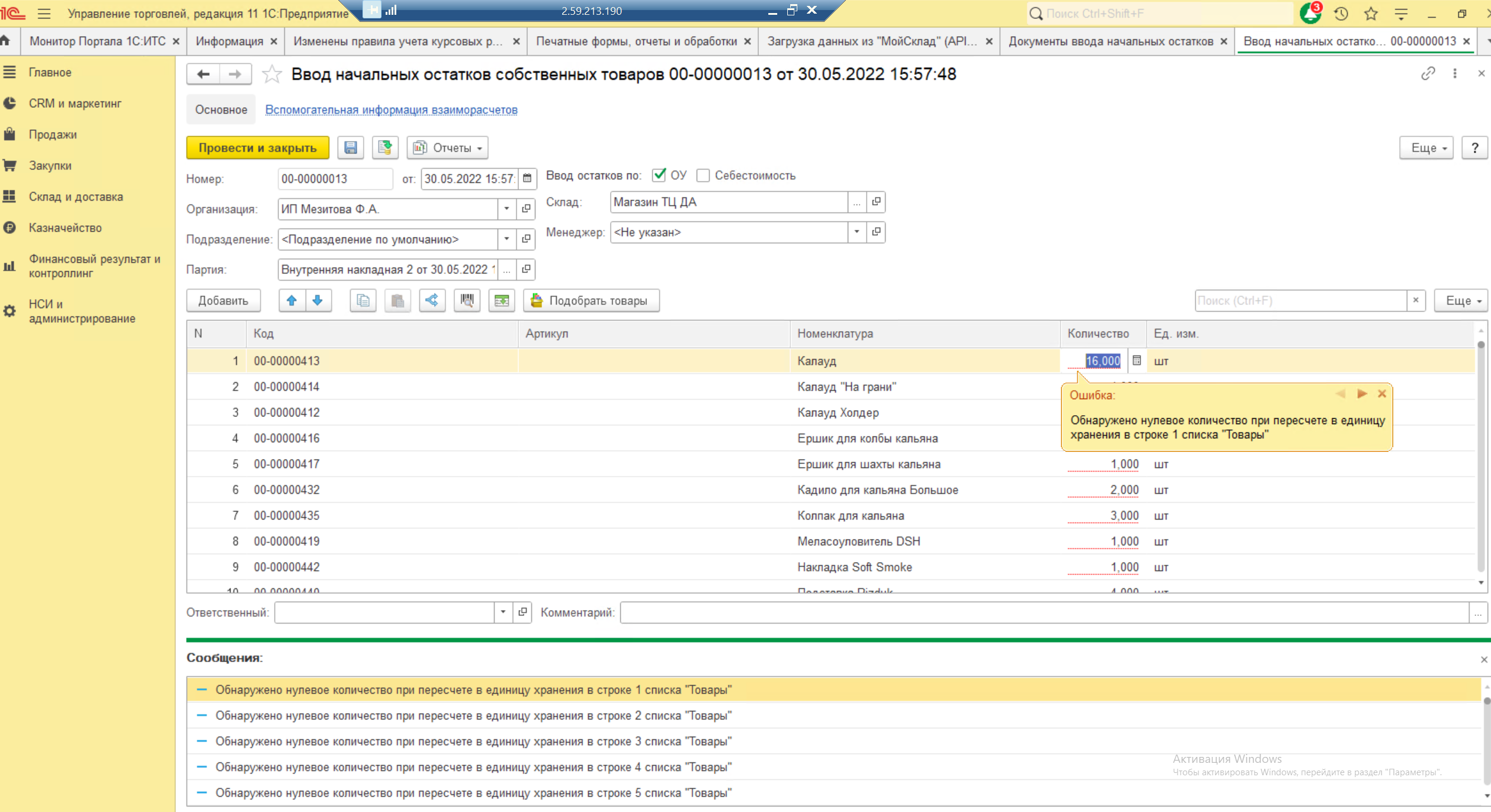Select the Основное section button
The width and height of the screenshot is (1491, 812).
click(221, 110)
